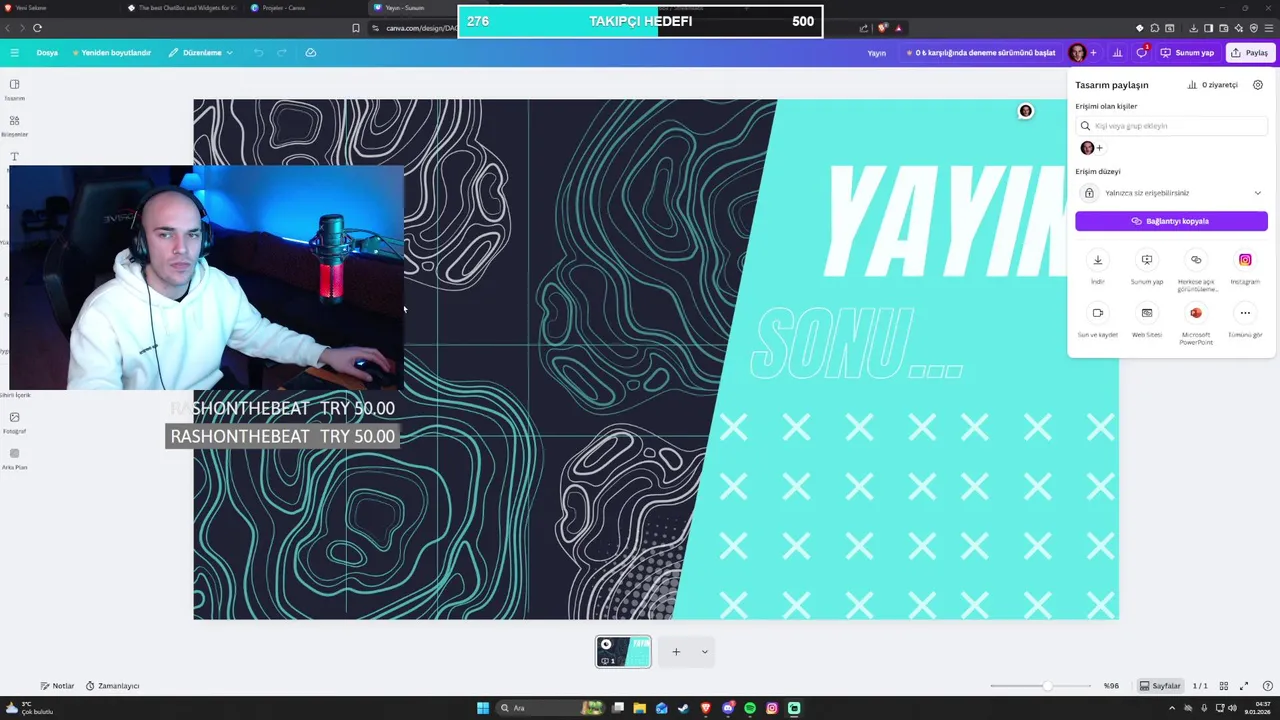Add a new page with plus button

tap(676, 652)
